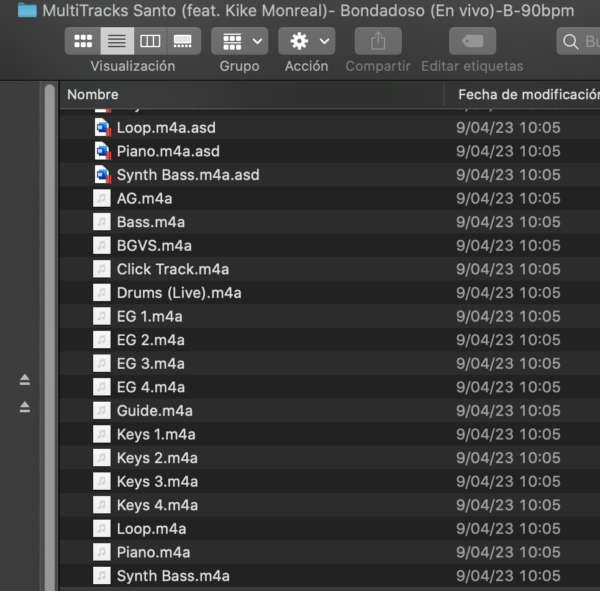Image resolution: width=600 pixels, height=591 pixels.
Task: Click the sidebar vertical scrollbar
Action: [x=49, y=337]
